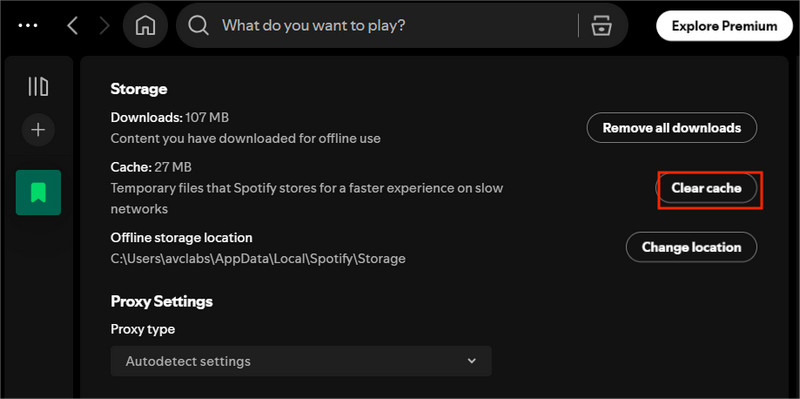Open the Browse icon in search bar
This screenshot has height=399, width=800.
coord(602,26)
